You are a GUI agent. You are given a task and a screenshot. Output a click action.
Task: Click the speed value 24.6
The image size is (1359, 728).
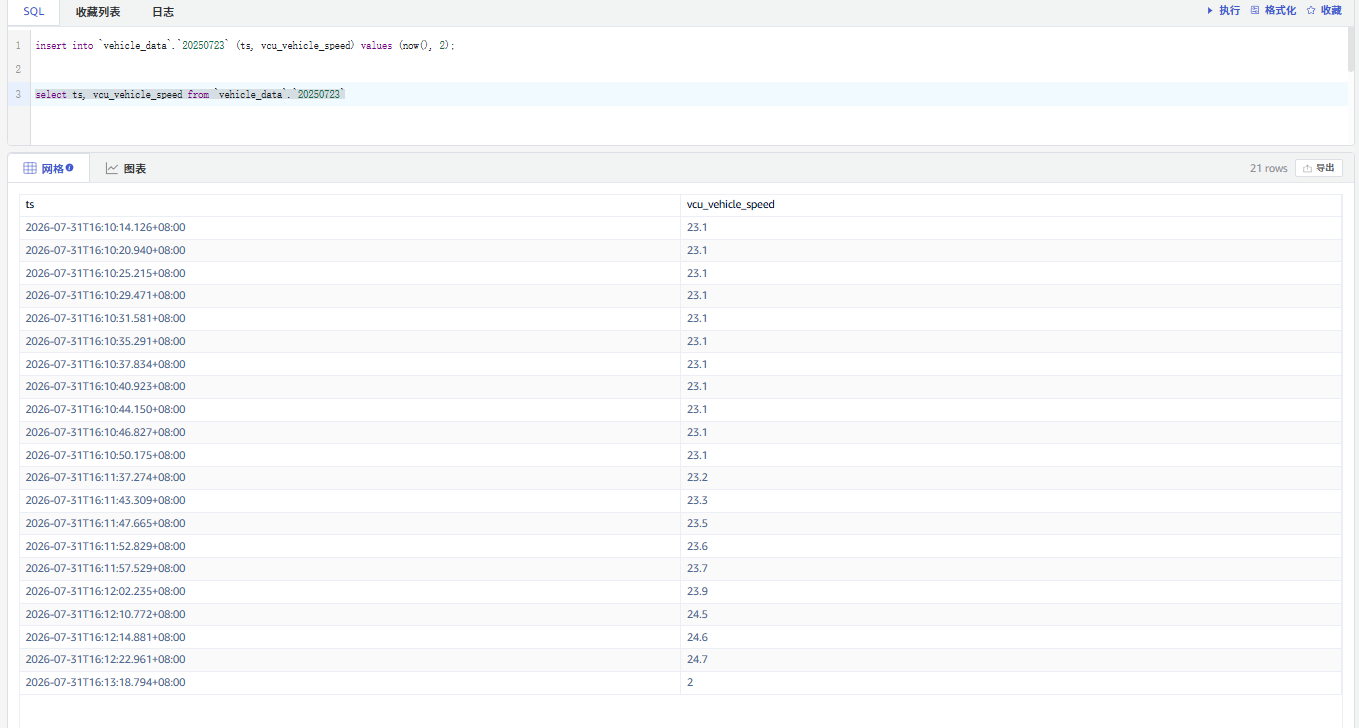(x=697, y=637)
